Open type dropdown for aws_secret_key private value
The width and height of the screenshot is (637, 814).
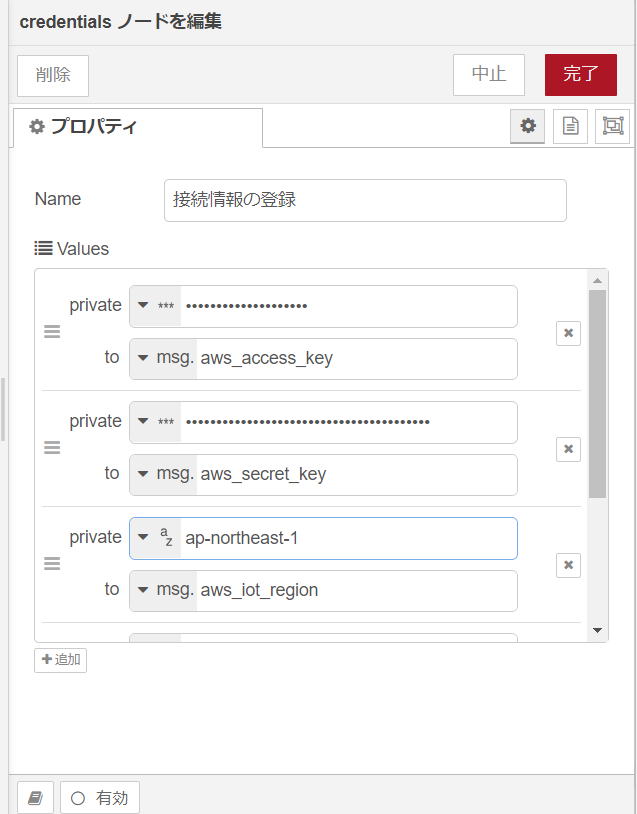click(155, 422)
